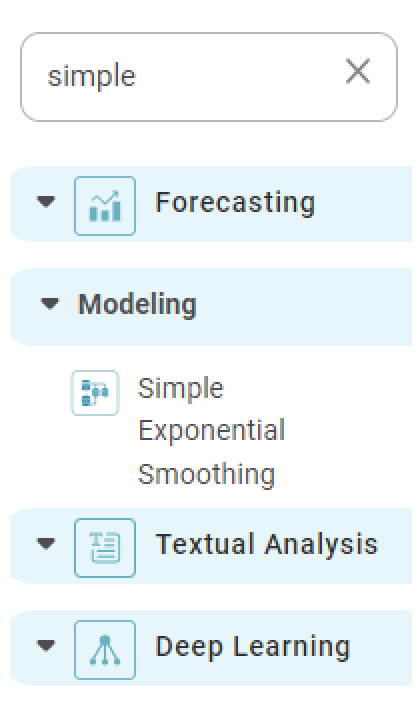Click empty area of the Modeling header row

(305, 307)
